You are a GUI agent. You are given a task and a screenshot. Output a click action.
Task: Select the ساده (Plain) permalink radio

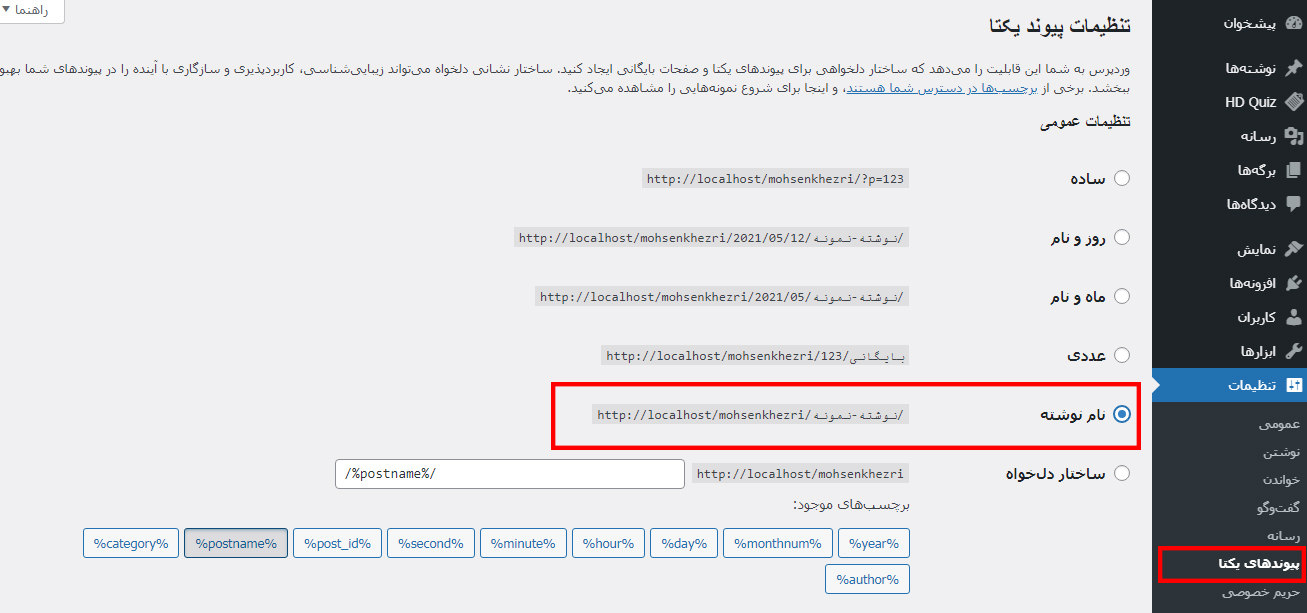tap(1122, 178)
